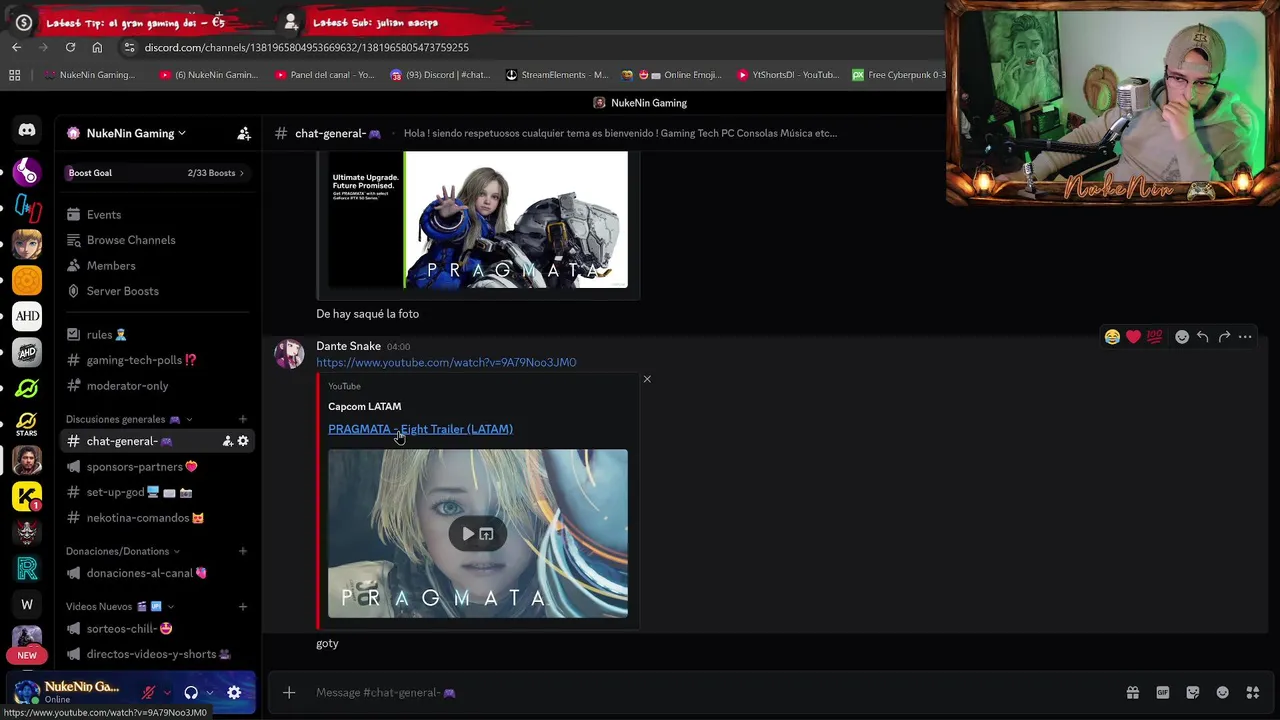Collapse Videos Nuevos category

tap(120, 606)
